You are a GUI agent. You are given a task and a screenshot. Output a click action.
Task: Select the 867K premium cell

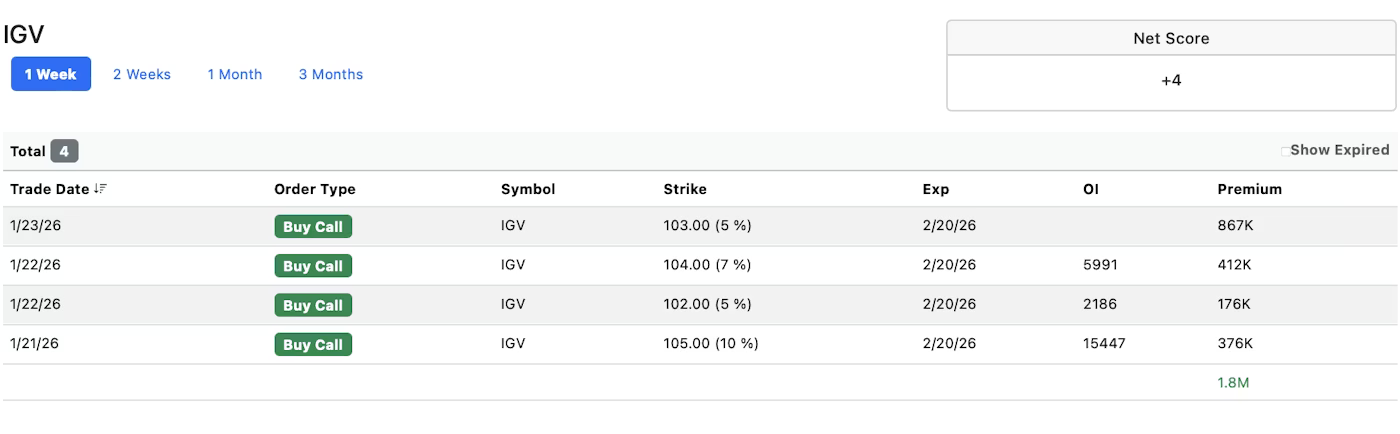[1235, 226]
